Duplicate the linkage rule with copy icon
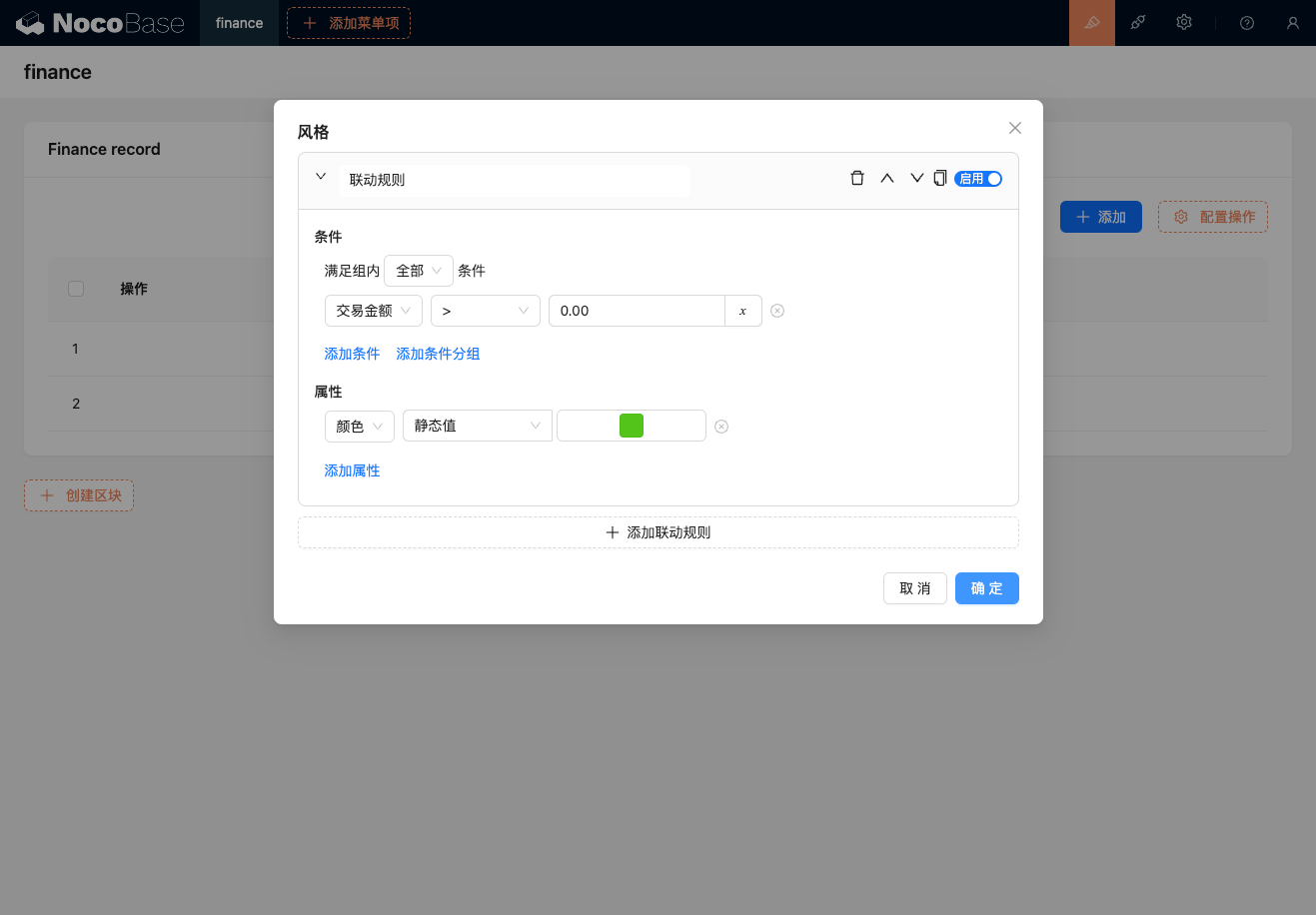Screen dimensions: 1316x915 [939, 179]
